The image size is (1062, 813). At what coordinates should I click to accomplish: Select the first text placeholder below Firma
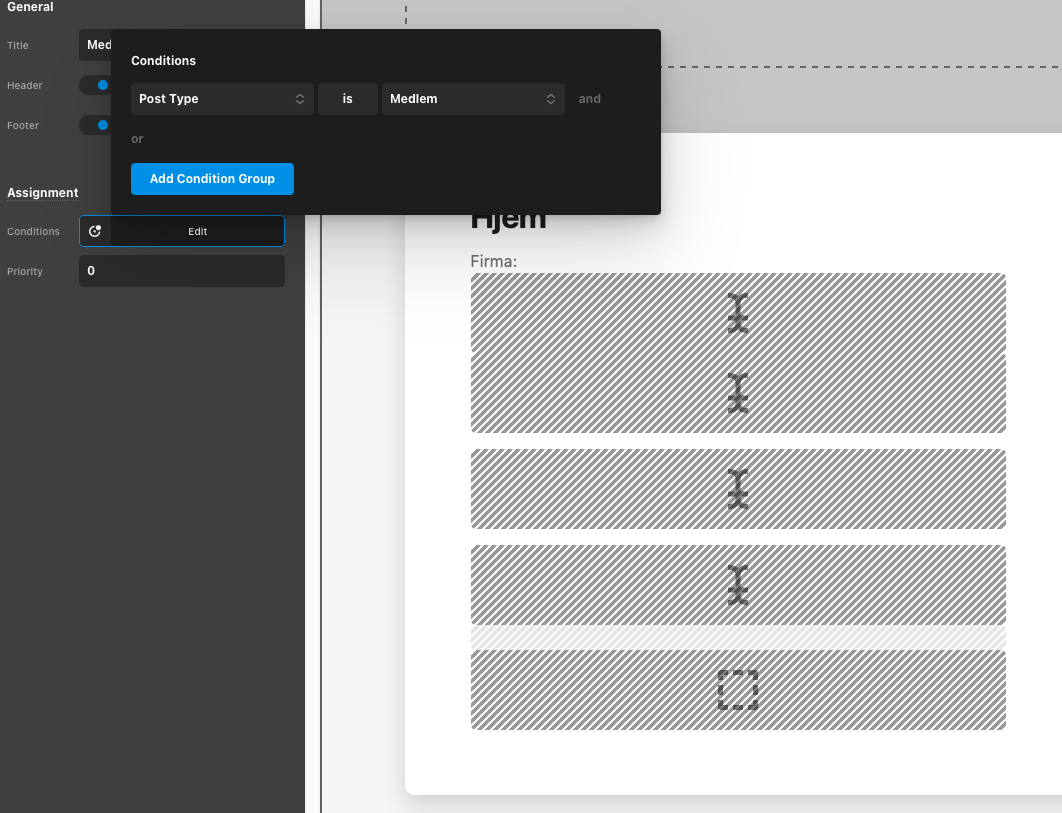[738, 313]
